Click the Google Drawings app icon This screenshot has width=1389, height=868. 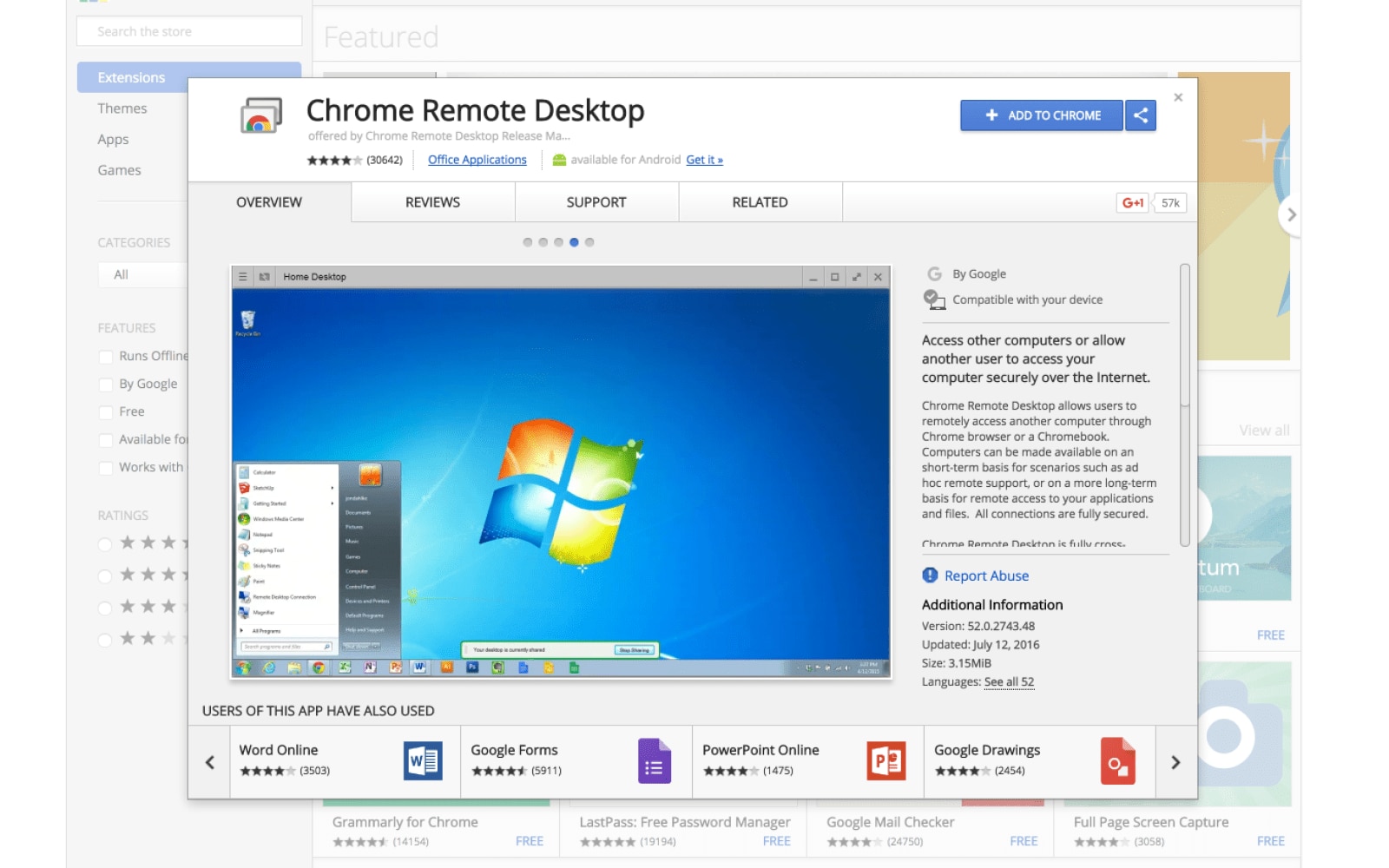pos(1118,760)
